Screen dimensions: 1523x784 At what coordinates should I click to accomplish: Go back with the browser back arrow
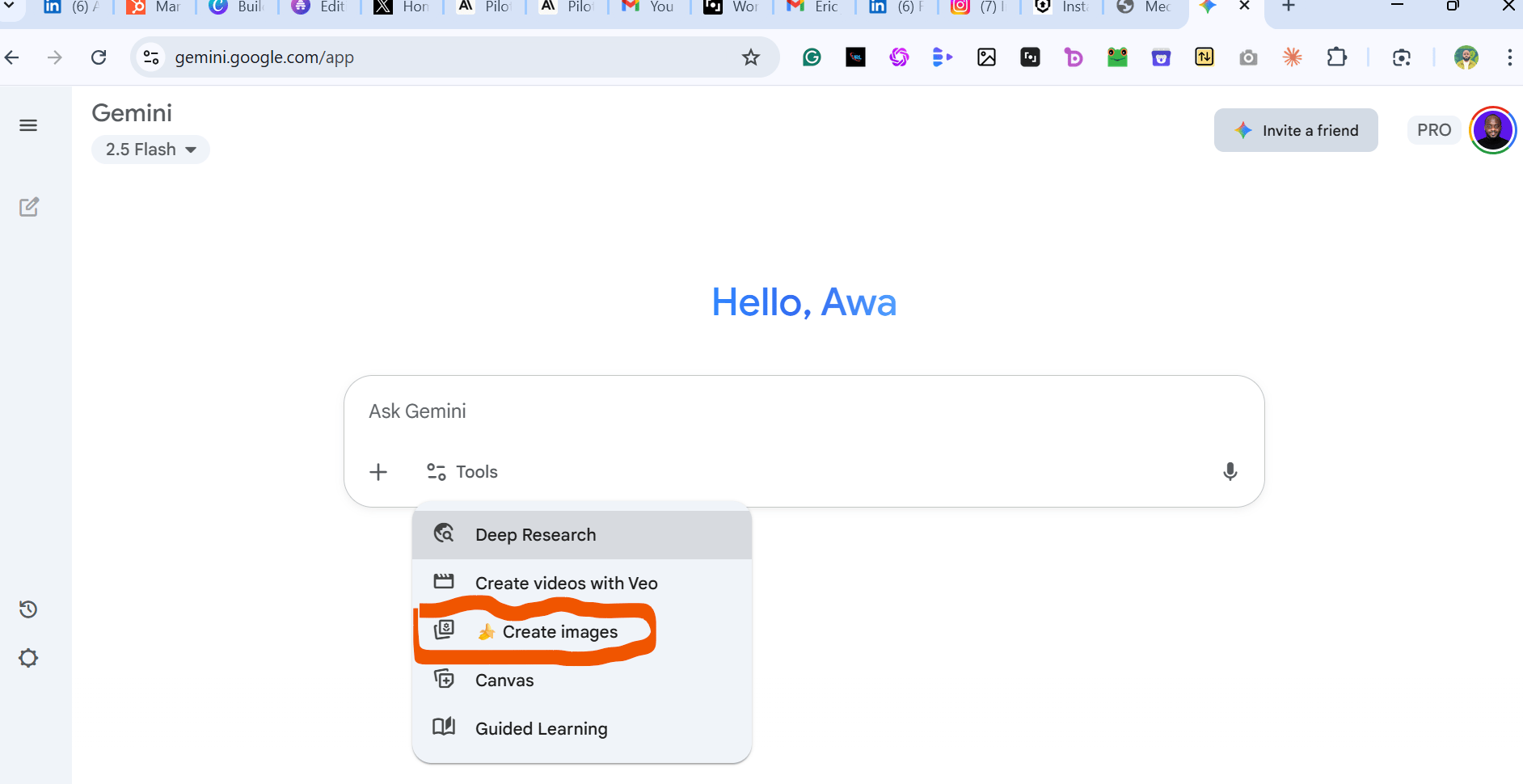(12, 57)
